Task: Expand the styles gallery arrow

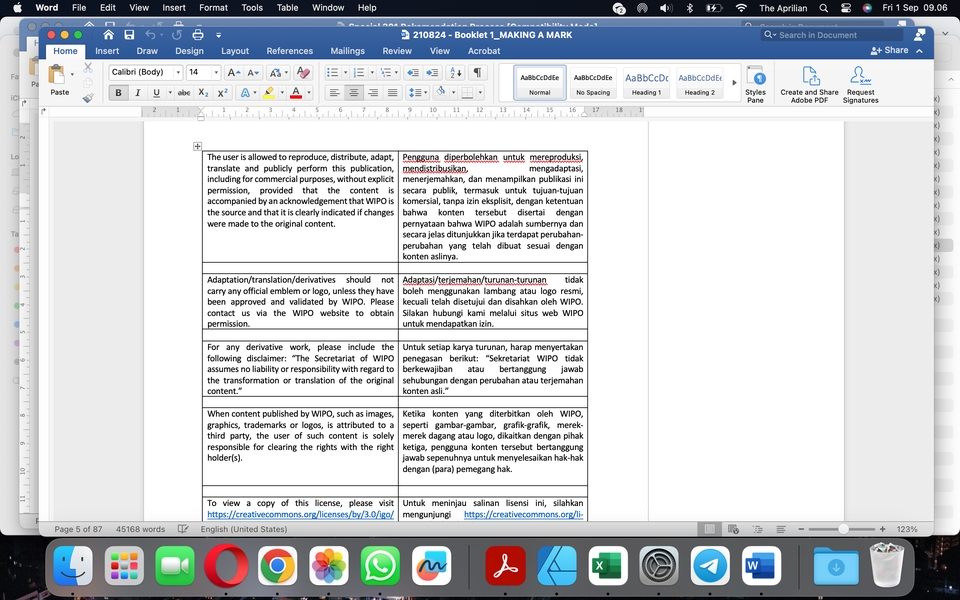Action: coord(735,83)
